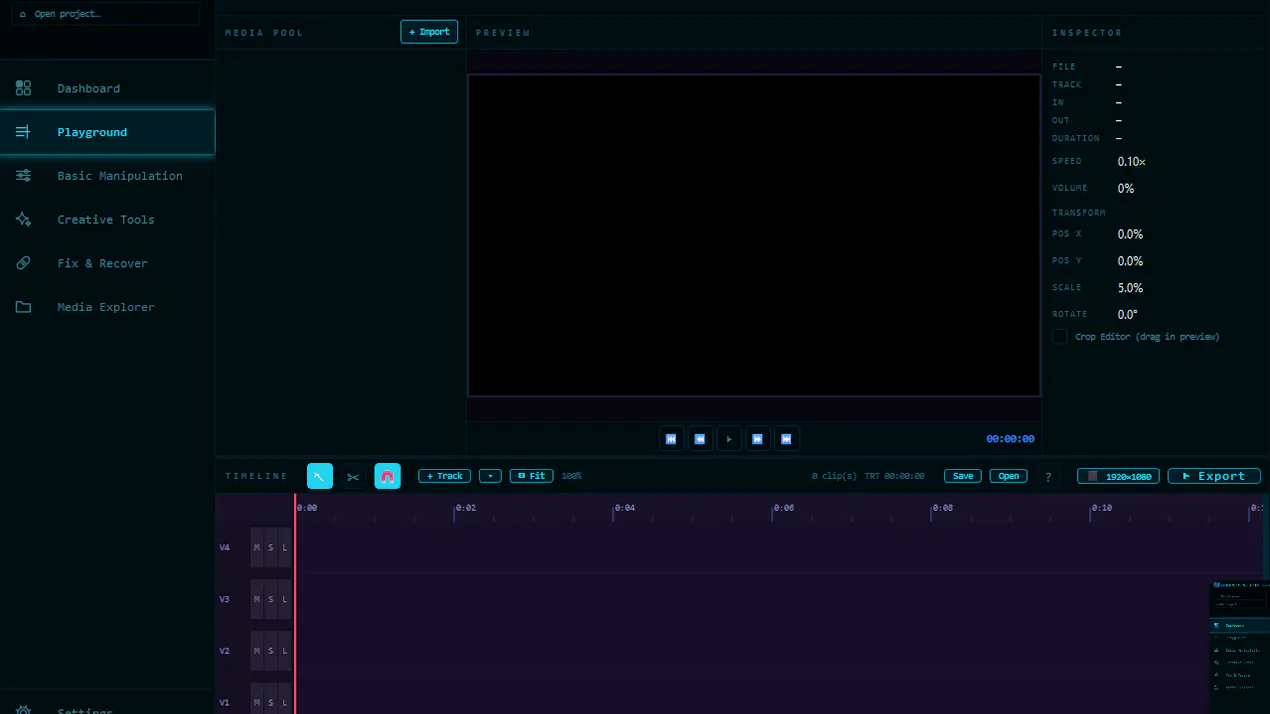Click the V4 track label
Viewport: 1270px width, 714px height.
coord(225,548)
